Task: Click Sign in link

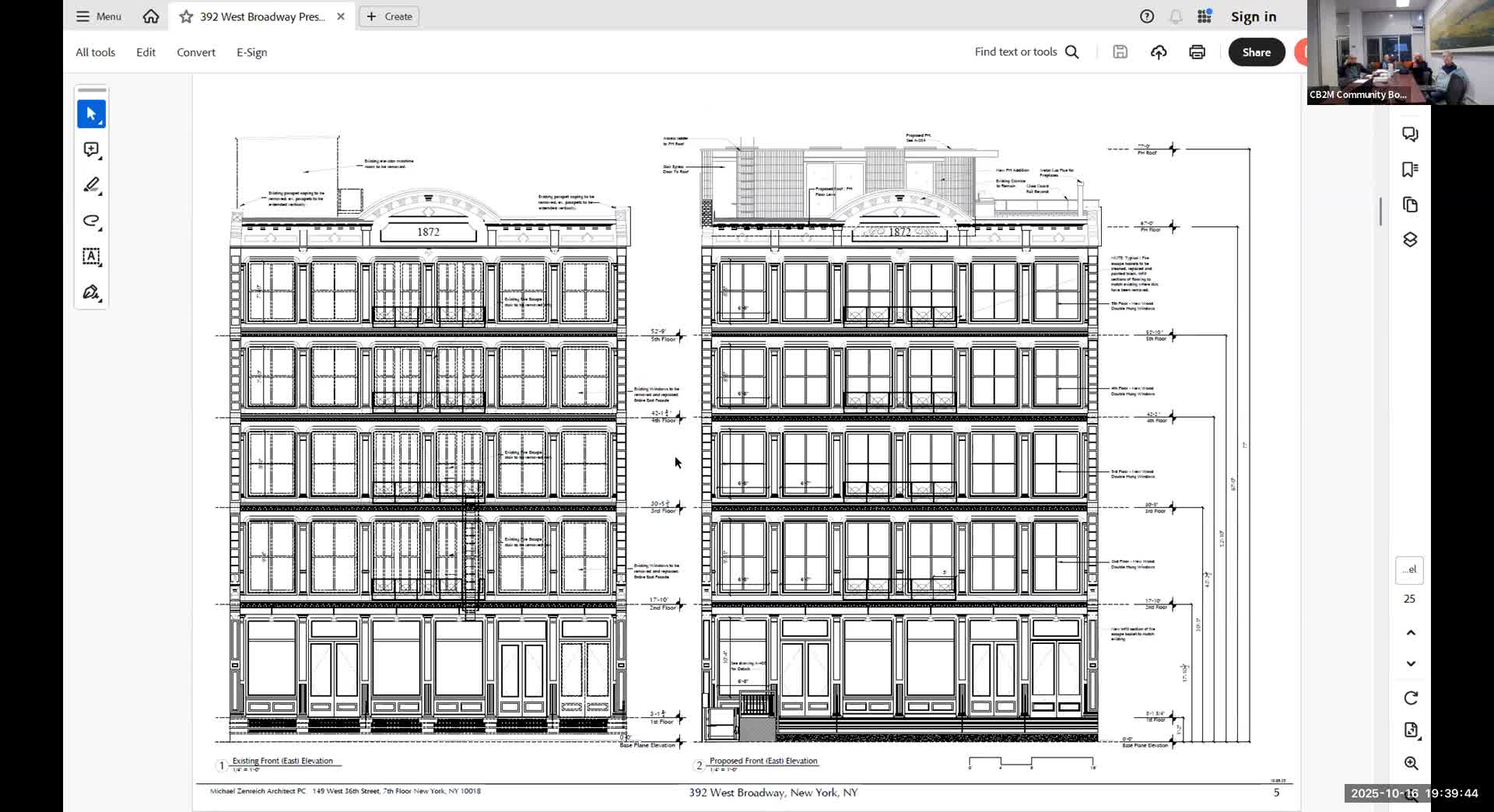Action: [1253, 16]
